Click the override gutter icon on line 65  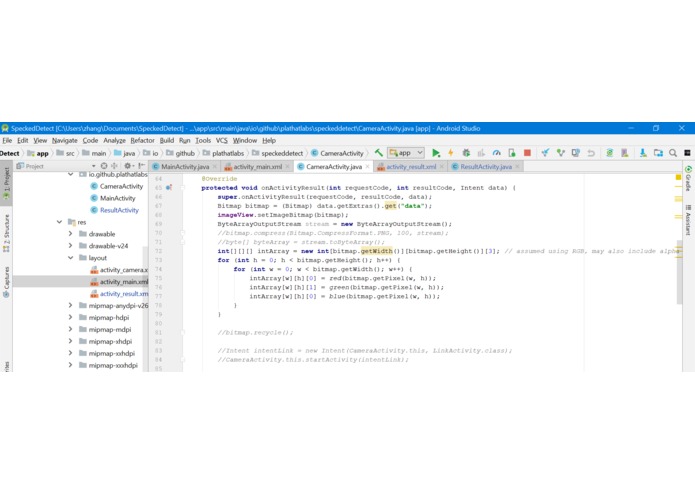(169, 188)
